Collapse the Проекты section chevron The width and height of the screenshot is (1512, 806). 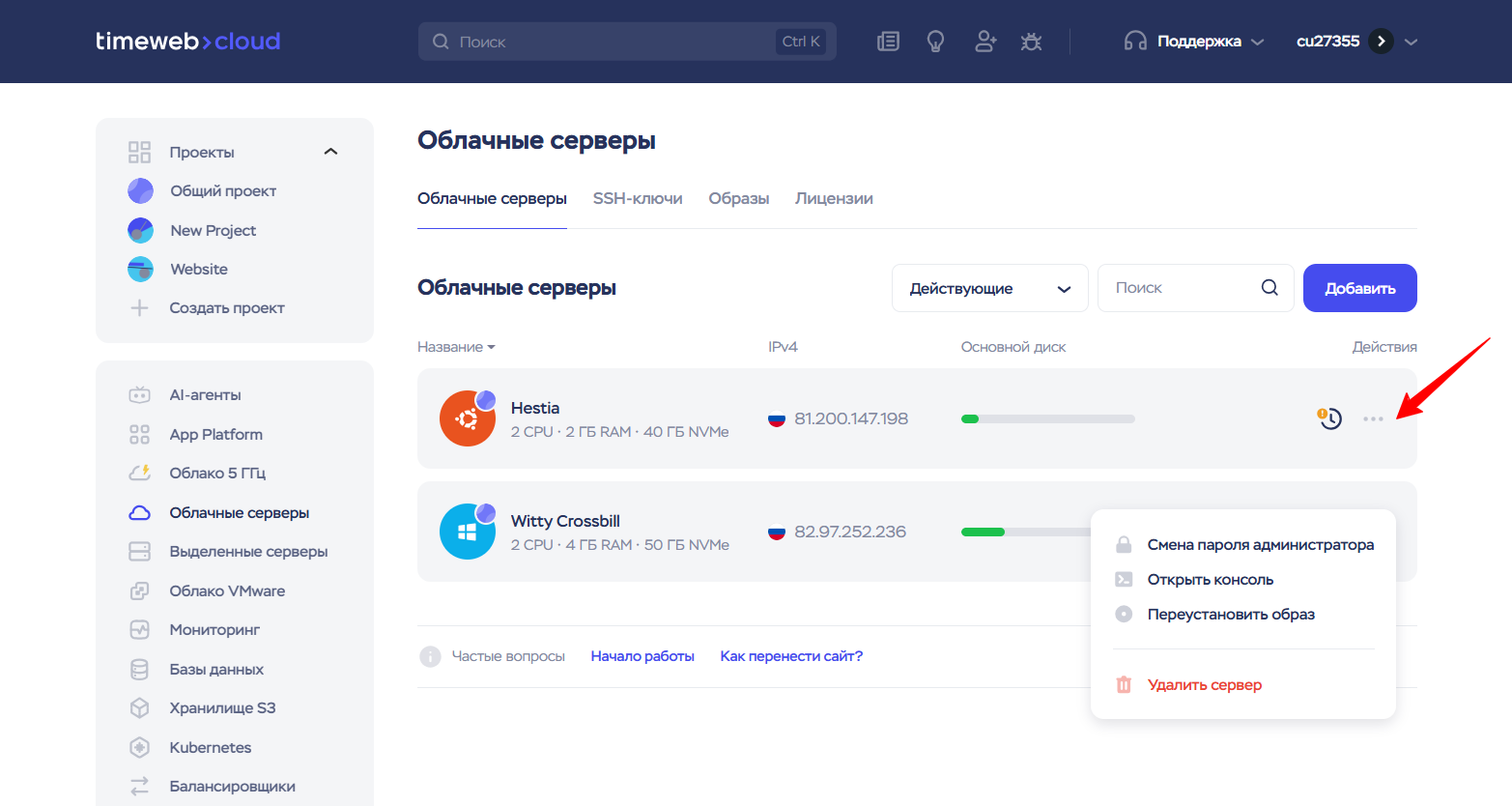(x=330, y=152)
